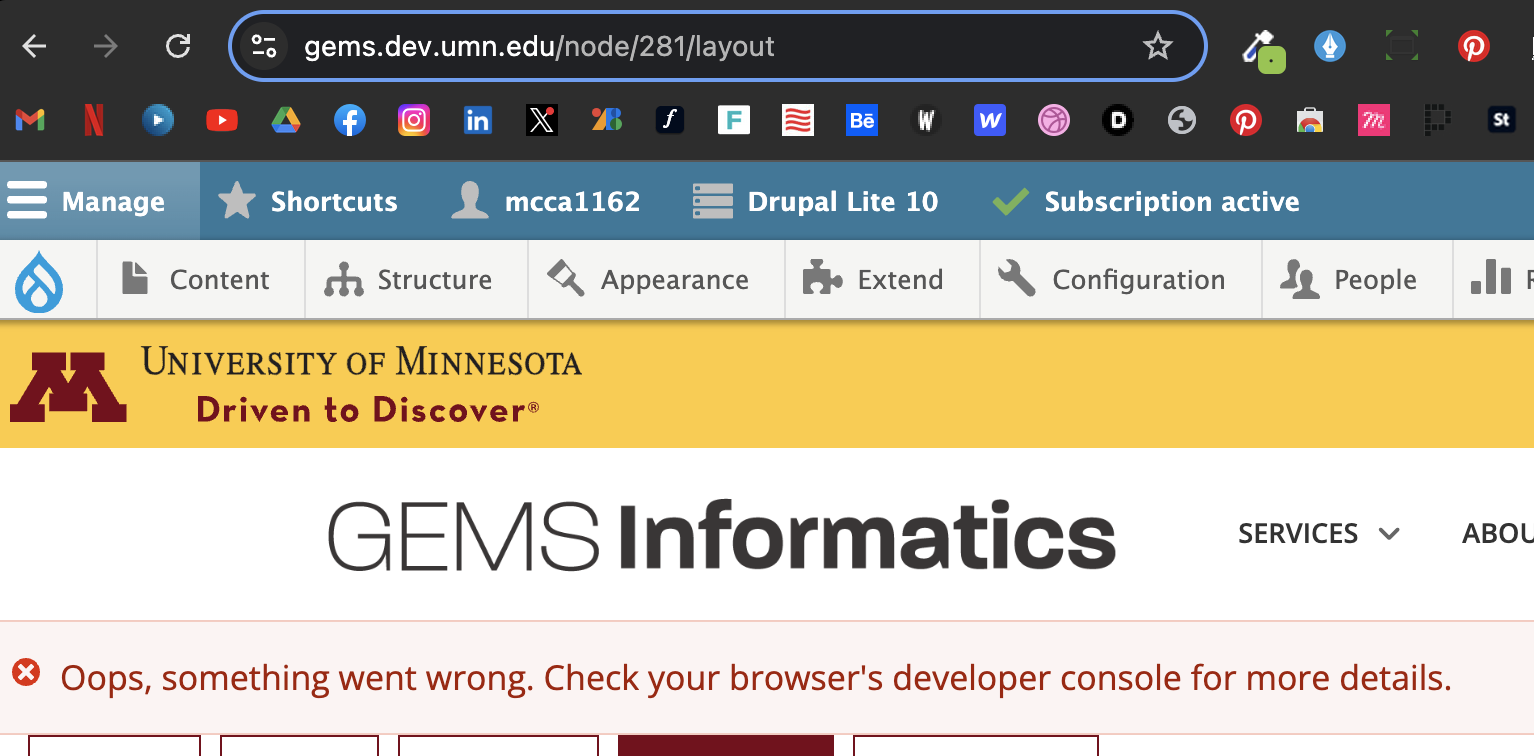Expand the SERVICES dropdown menu

coord(1318,534)
